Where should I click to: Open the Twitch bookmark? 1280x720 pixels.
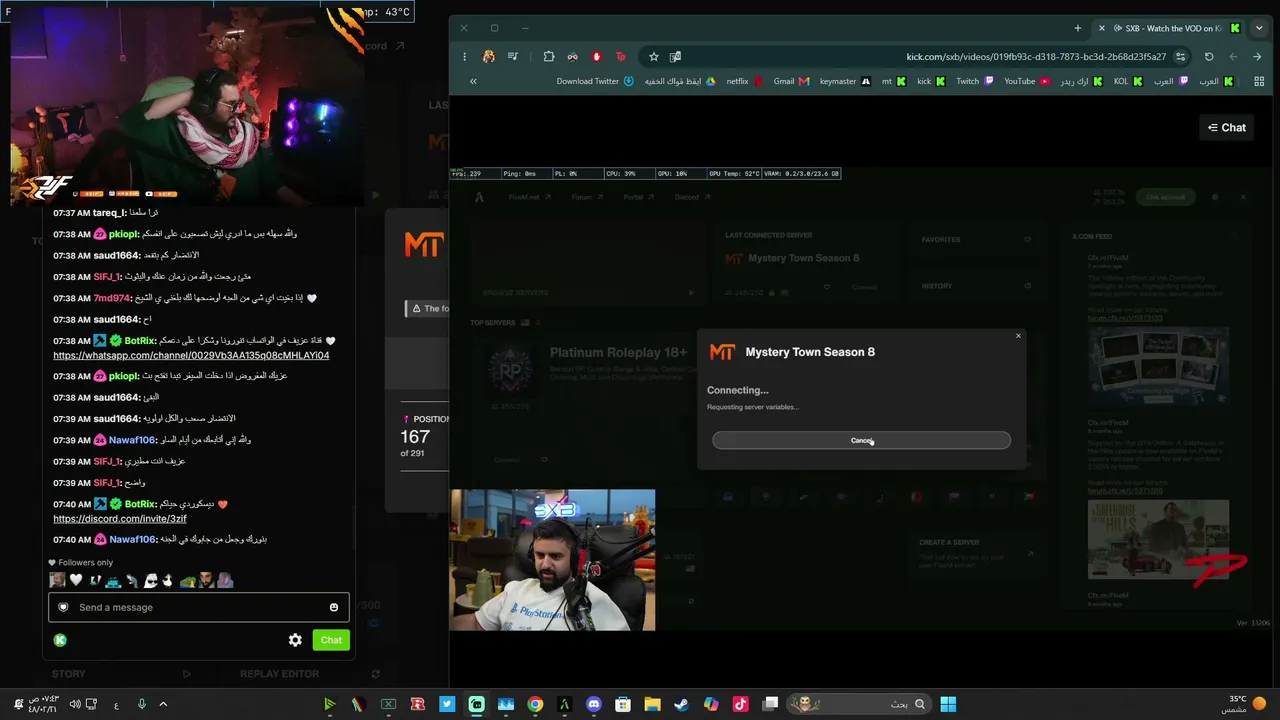click(974, 81)
